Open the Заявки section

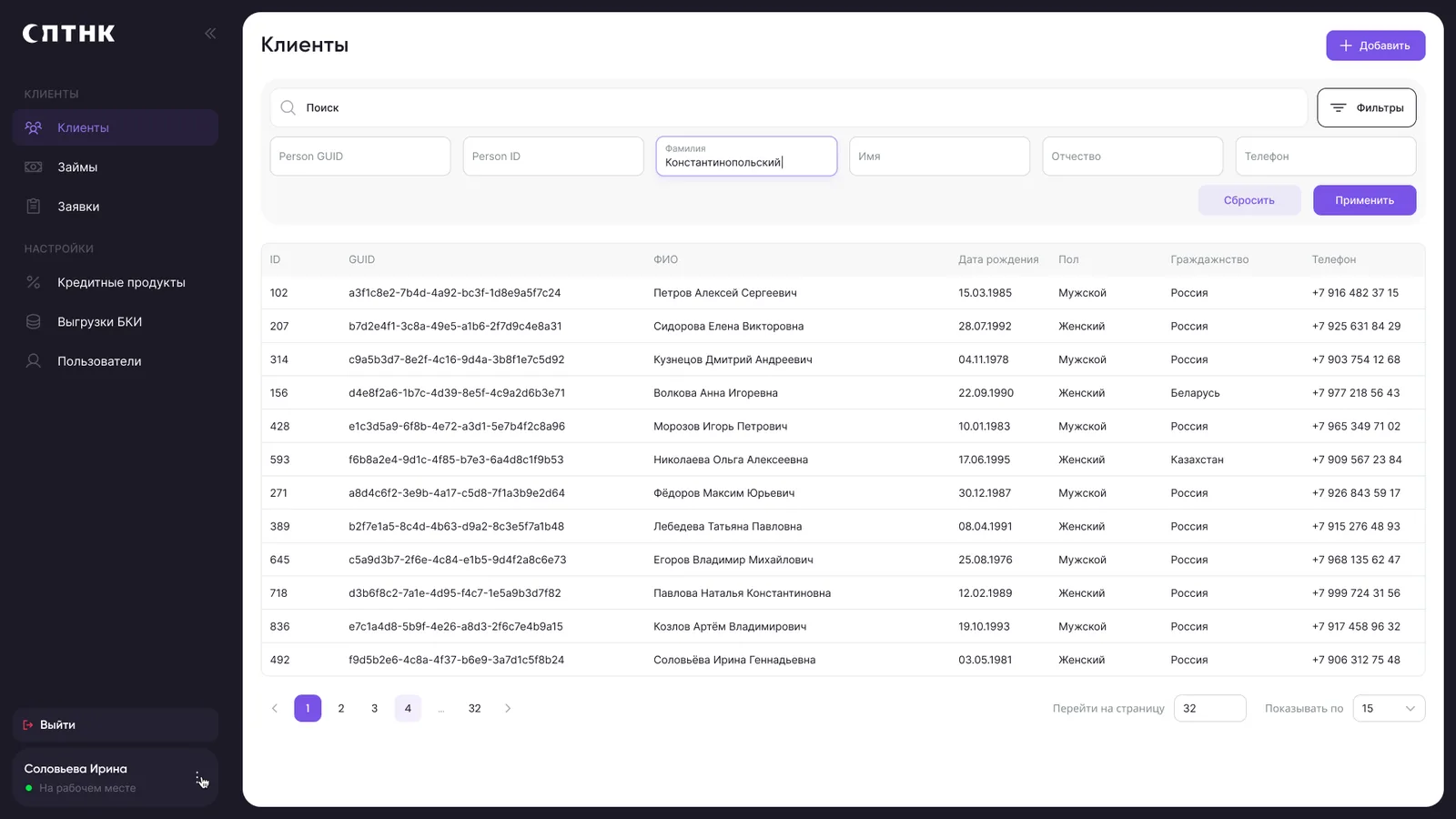[x=116, y=207]
